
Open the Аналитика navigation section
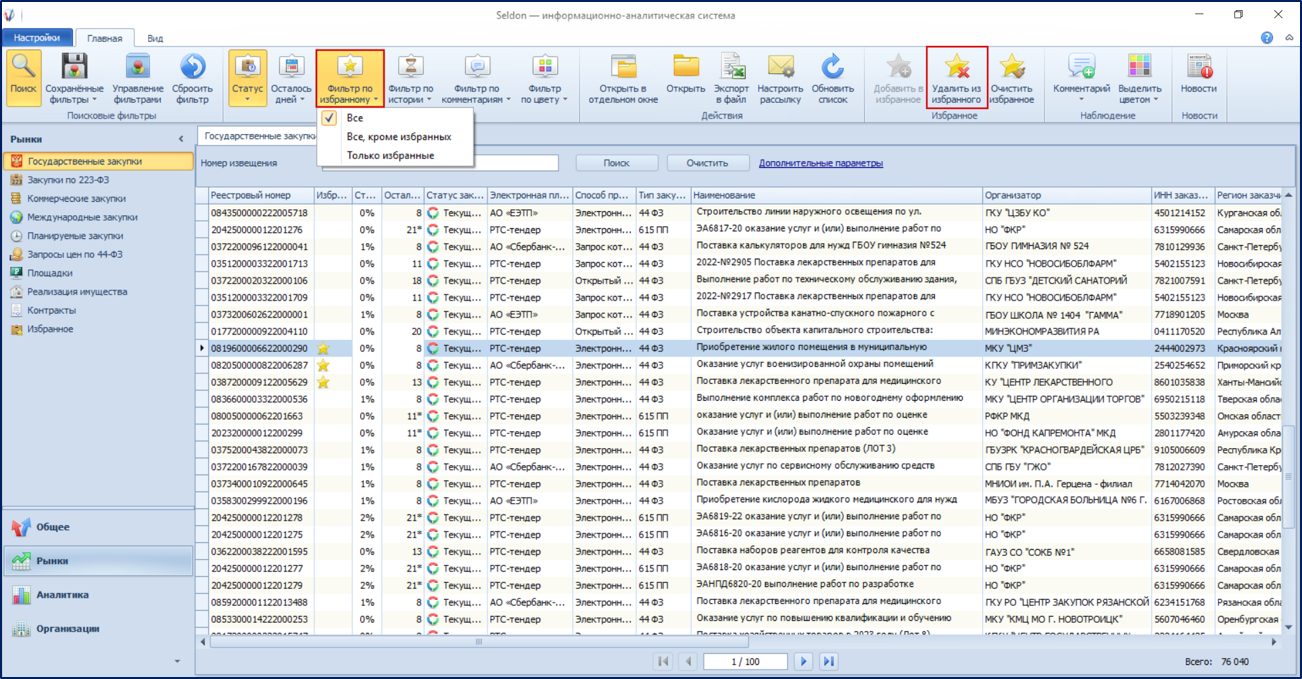click(97, 595)
